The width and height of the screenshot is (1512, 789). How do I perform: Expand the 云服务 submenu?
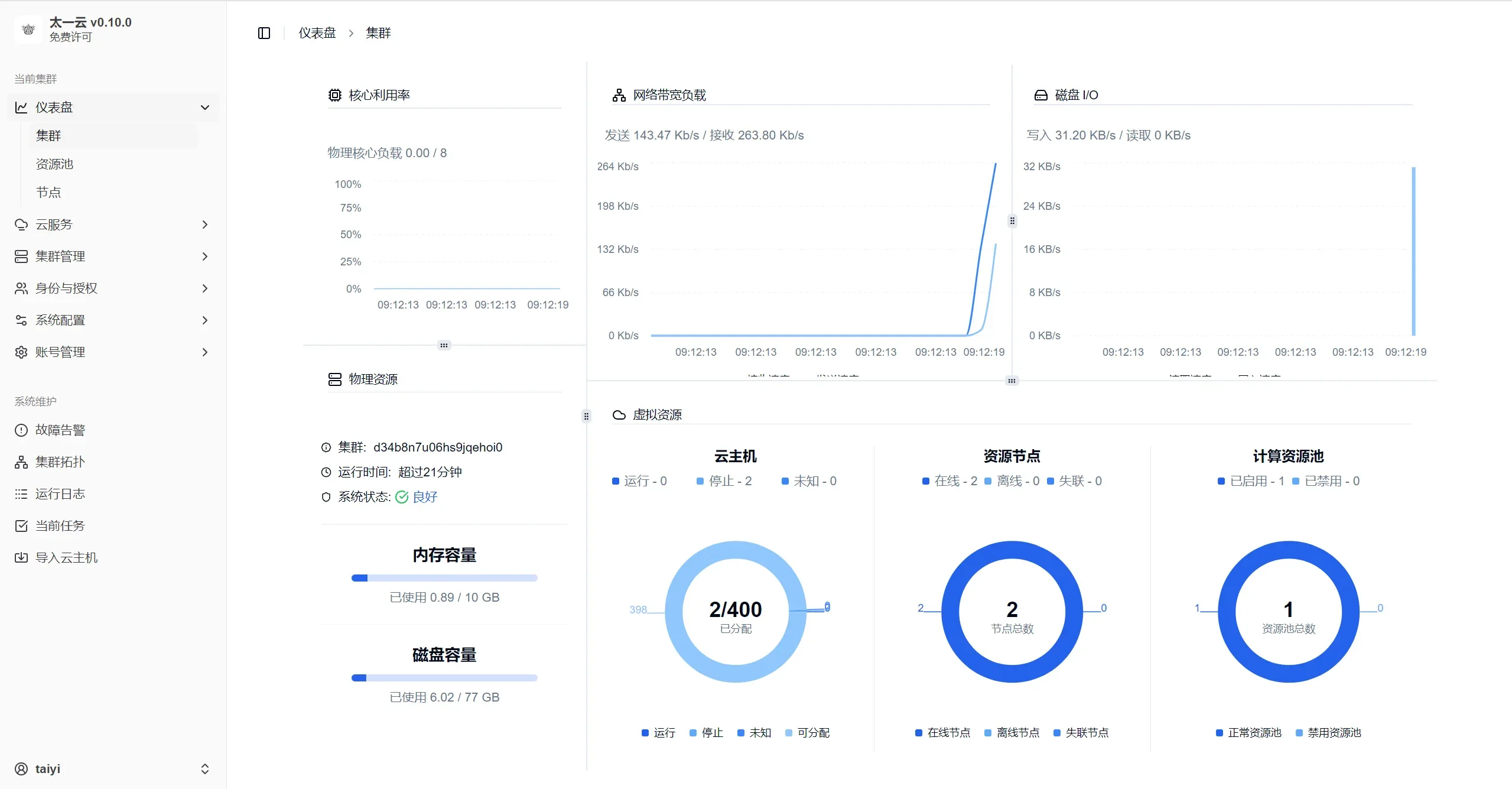pos(205,225)
